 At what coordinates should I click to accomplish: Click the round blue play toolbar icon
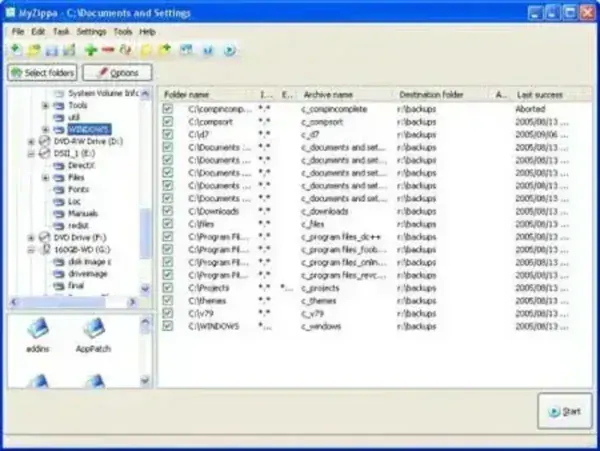pyautogui.click(x=230, y=50)
